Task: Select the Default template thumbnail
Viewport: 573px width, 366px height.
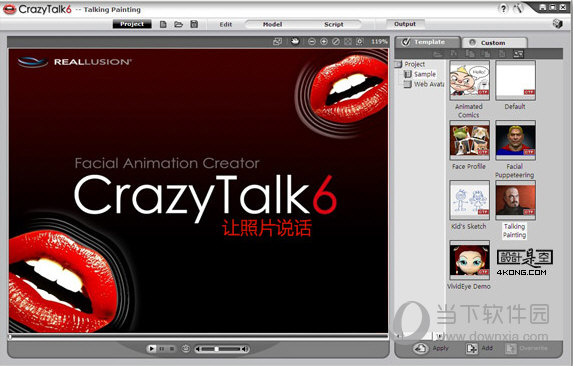Action: pyautogui.click(x=515, y=80)
